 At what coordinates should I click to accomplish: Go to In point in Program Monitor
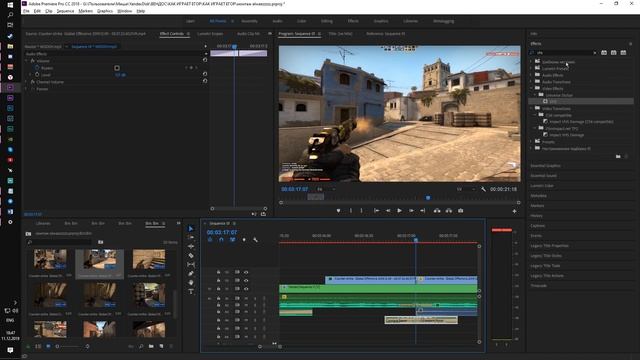click(376, 211)
